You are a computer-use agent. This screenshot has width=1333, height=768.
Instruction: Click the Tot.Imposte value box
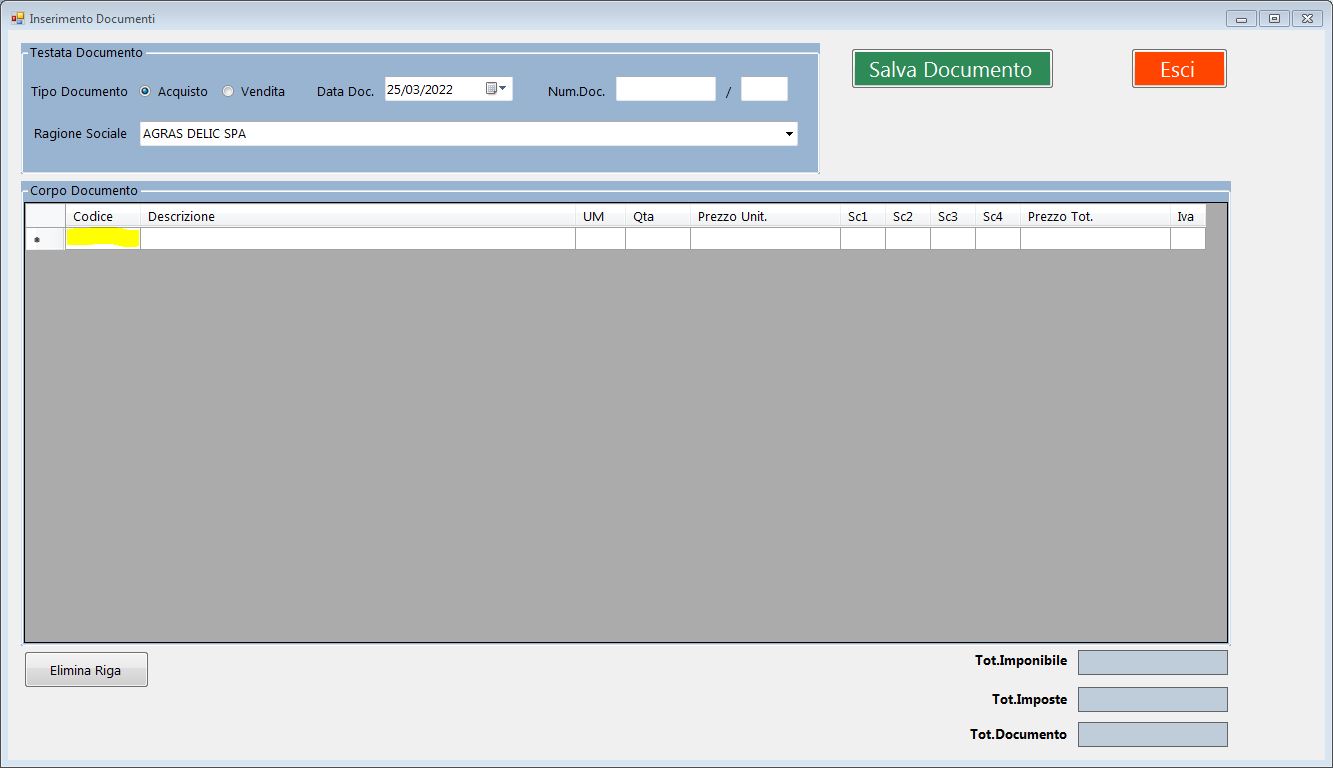[x=1152, y=699]
